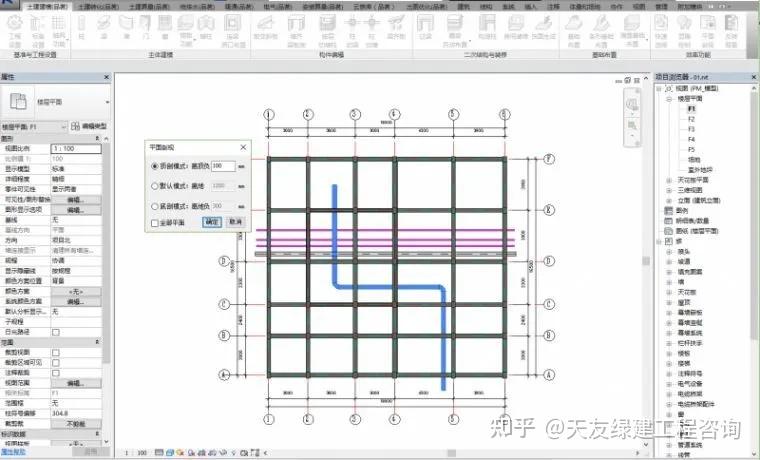Expand the 天花板平面 tree node

[669, 180]
